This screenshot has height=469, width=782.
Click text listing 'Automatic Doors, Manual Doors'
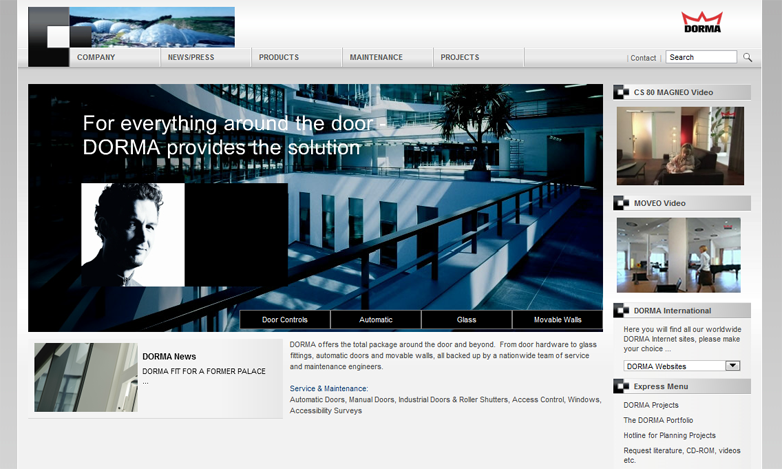click(x=445, y=405)
